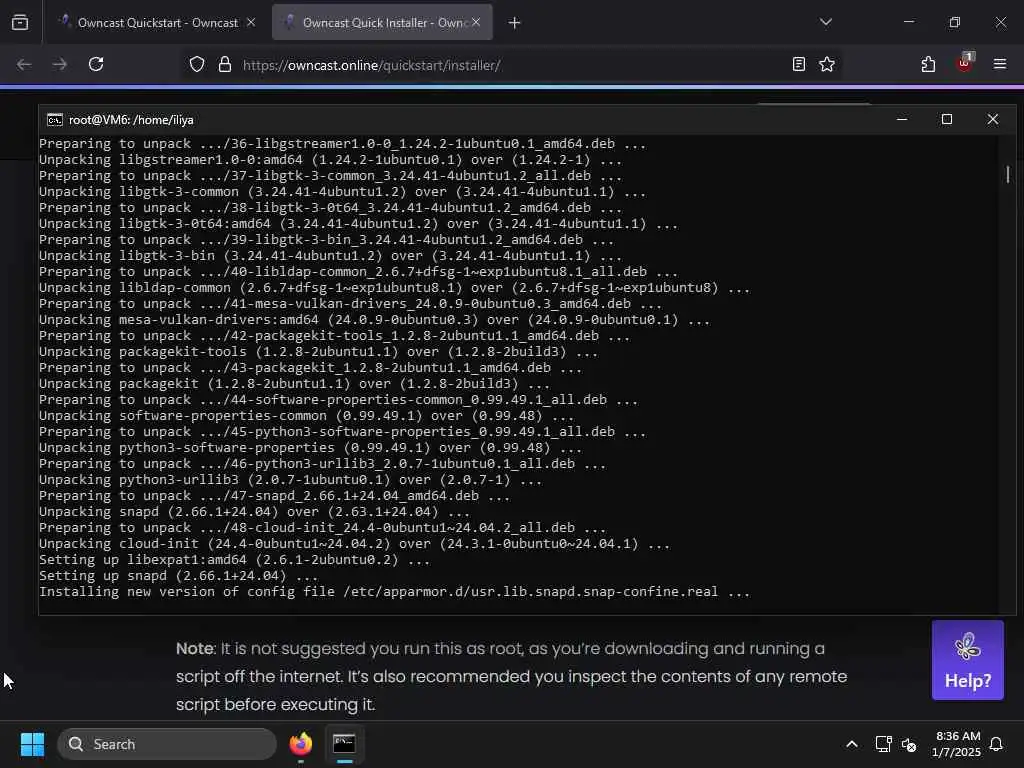Minimize the root@VM6 terminal window

click(902, 120)
